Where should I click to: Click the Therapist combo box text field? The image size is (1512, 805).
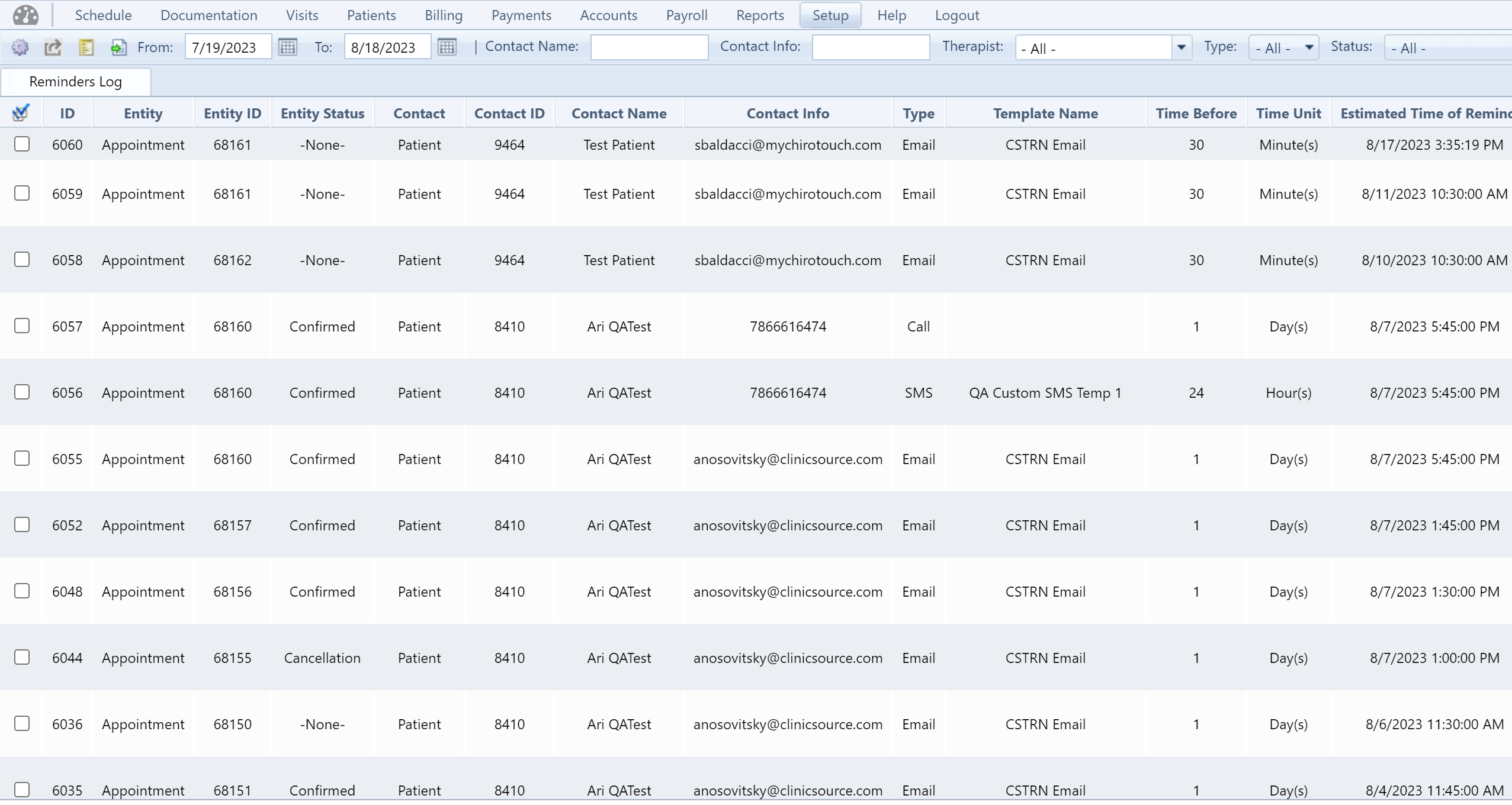[1093, 47]
